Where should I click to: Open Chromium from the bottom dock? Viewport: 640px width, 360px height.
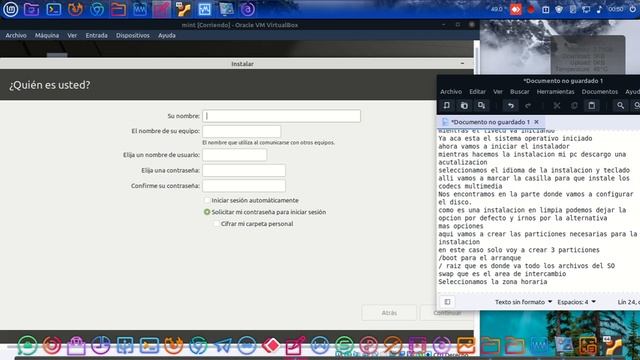(x=198, y=345)
